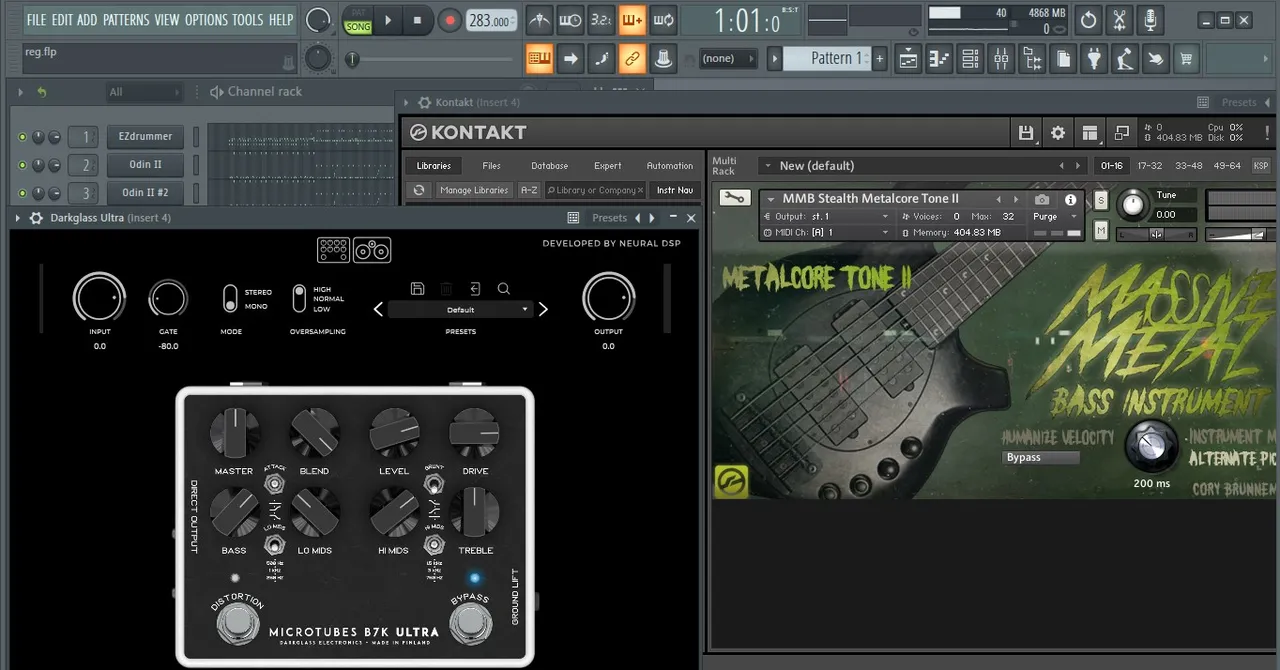Toggle loop recording icon
The image size is (1280, 670).
click(663, 20)
